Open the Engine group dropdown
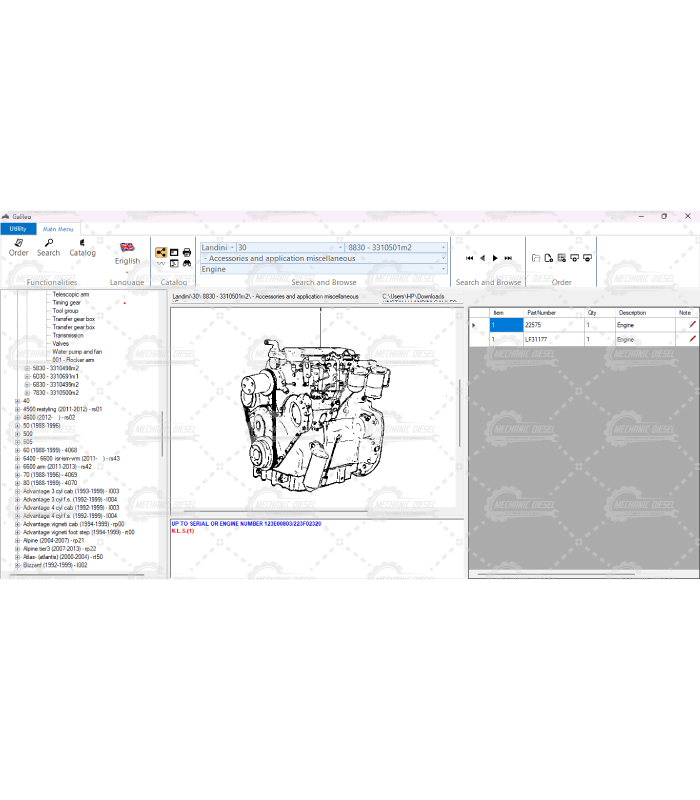Image resolution: width=700 pixels, height=800 pixels. 443,269
